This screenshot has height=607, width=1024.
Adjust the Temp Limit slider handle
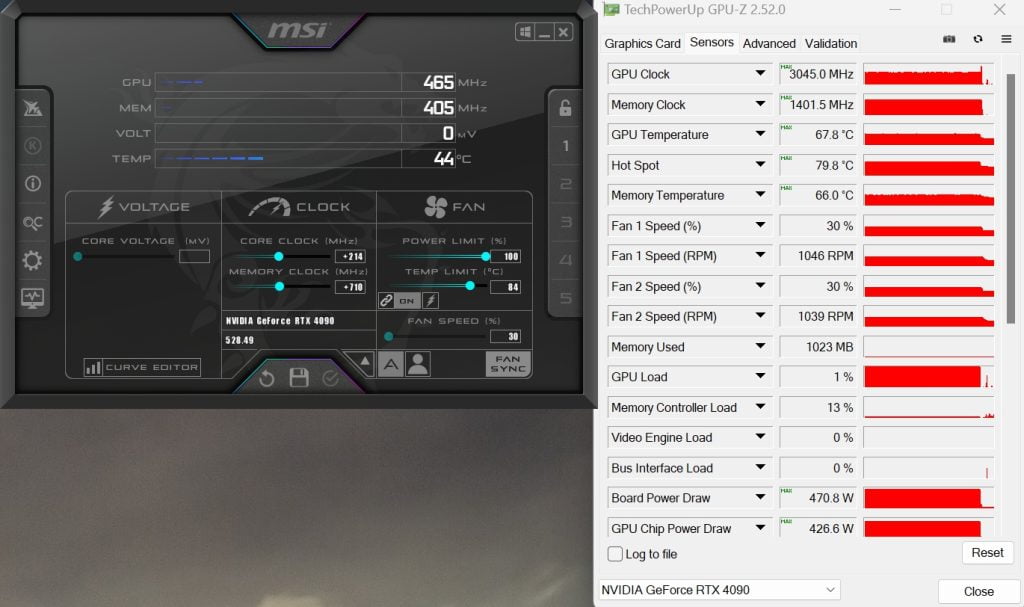(x=470, y=286)
